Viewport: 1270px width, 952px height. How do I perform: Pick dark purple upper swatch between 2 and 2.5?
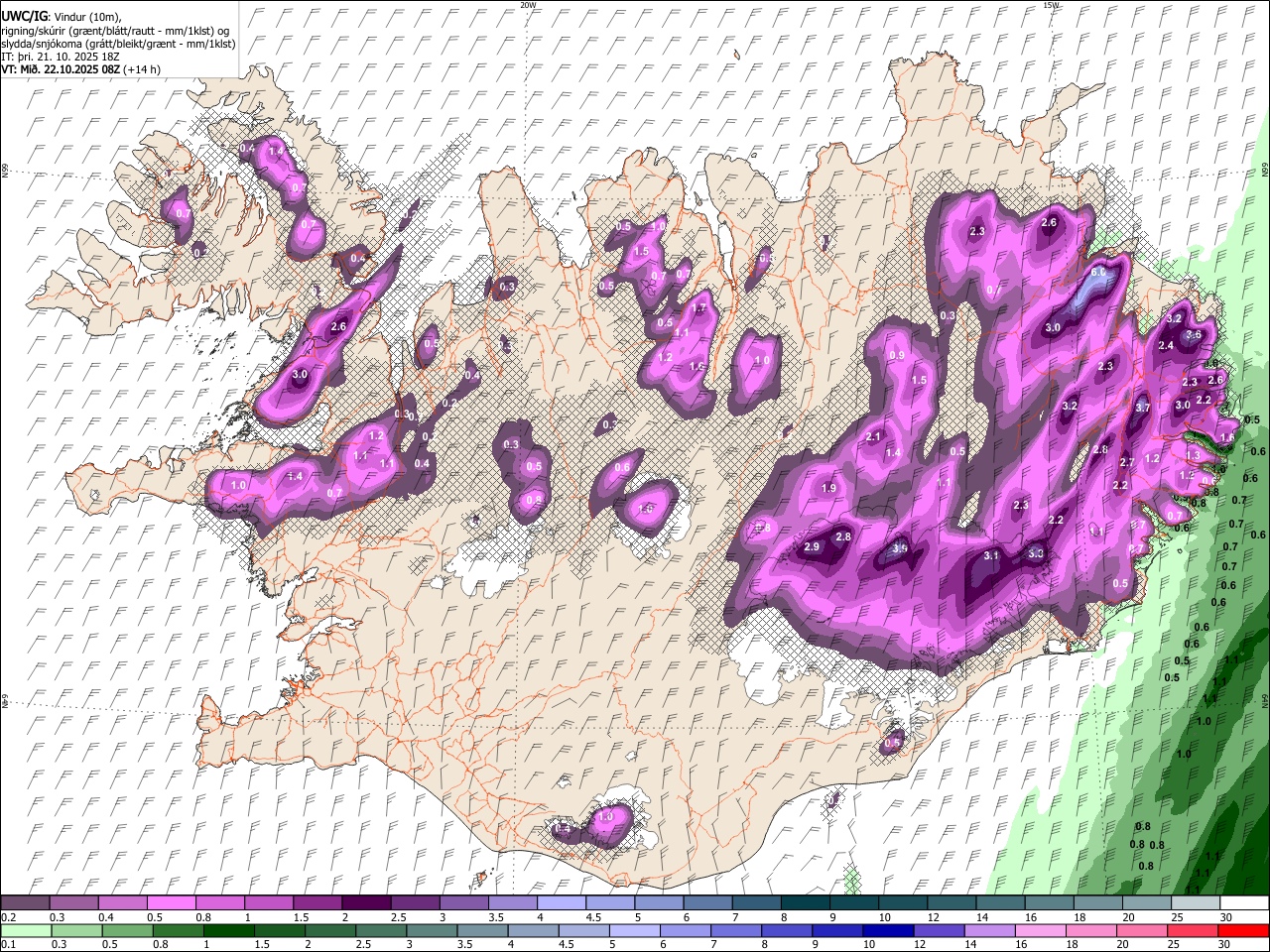[365, 902]
